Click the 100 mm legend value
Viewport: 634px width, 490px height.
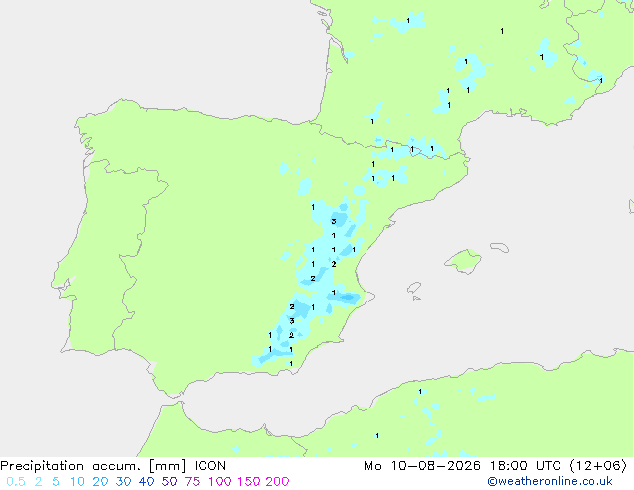[220, 482]
